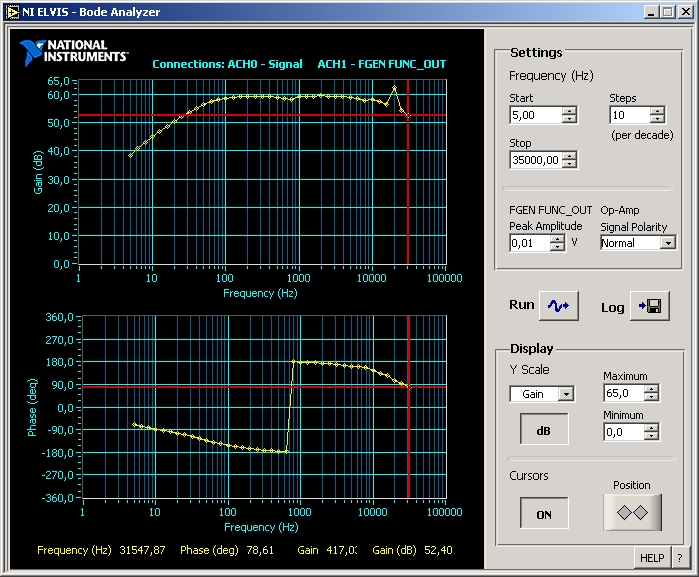Image resolution: width=699 pixels, height=577 pixels.
Task: Decrement the Start frequency value
Action: (x=569, y=119)
